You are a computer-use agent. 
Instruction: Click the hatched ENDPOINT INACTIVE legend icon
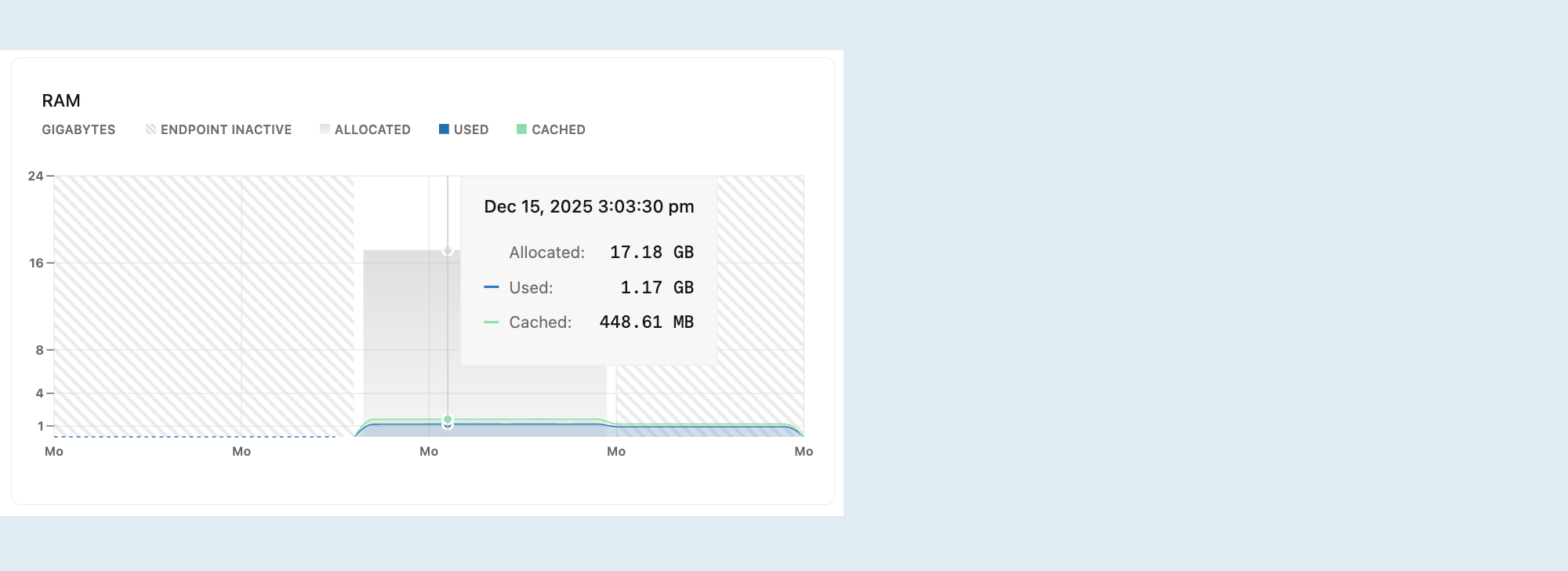pyautogui.click(x=151, y=129)
